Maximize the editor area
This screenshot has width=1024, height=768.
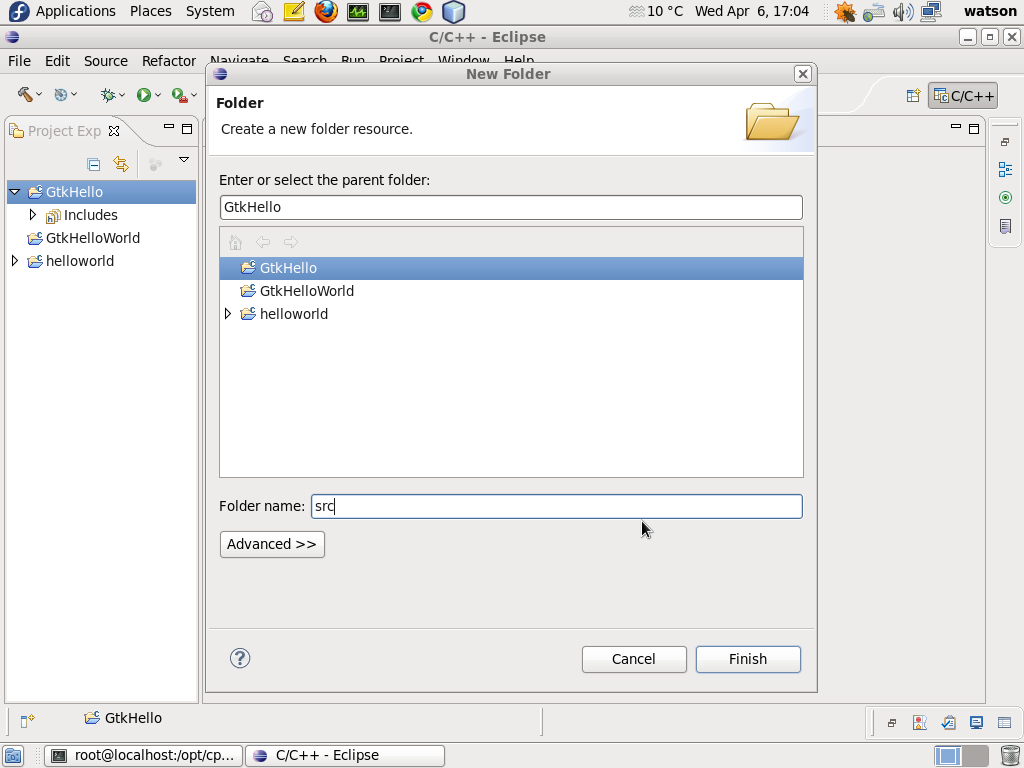[x=974, y=129]
